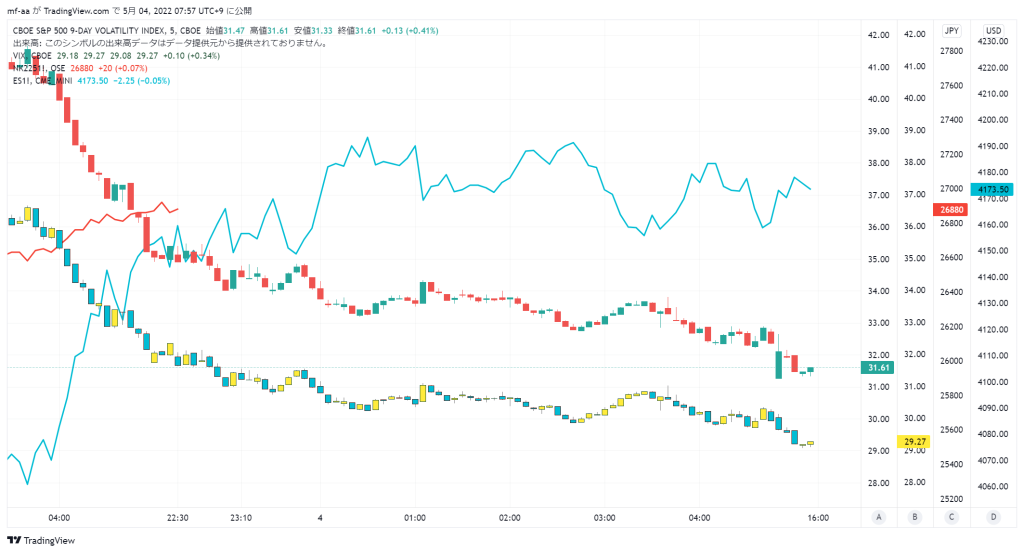Click the red 26880 price label
The image size is (1024, 553).
951,210
